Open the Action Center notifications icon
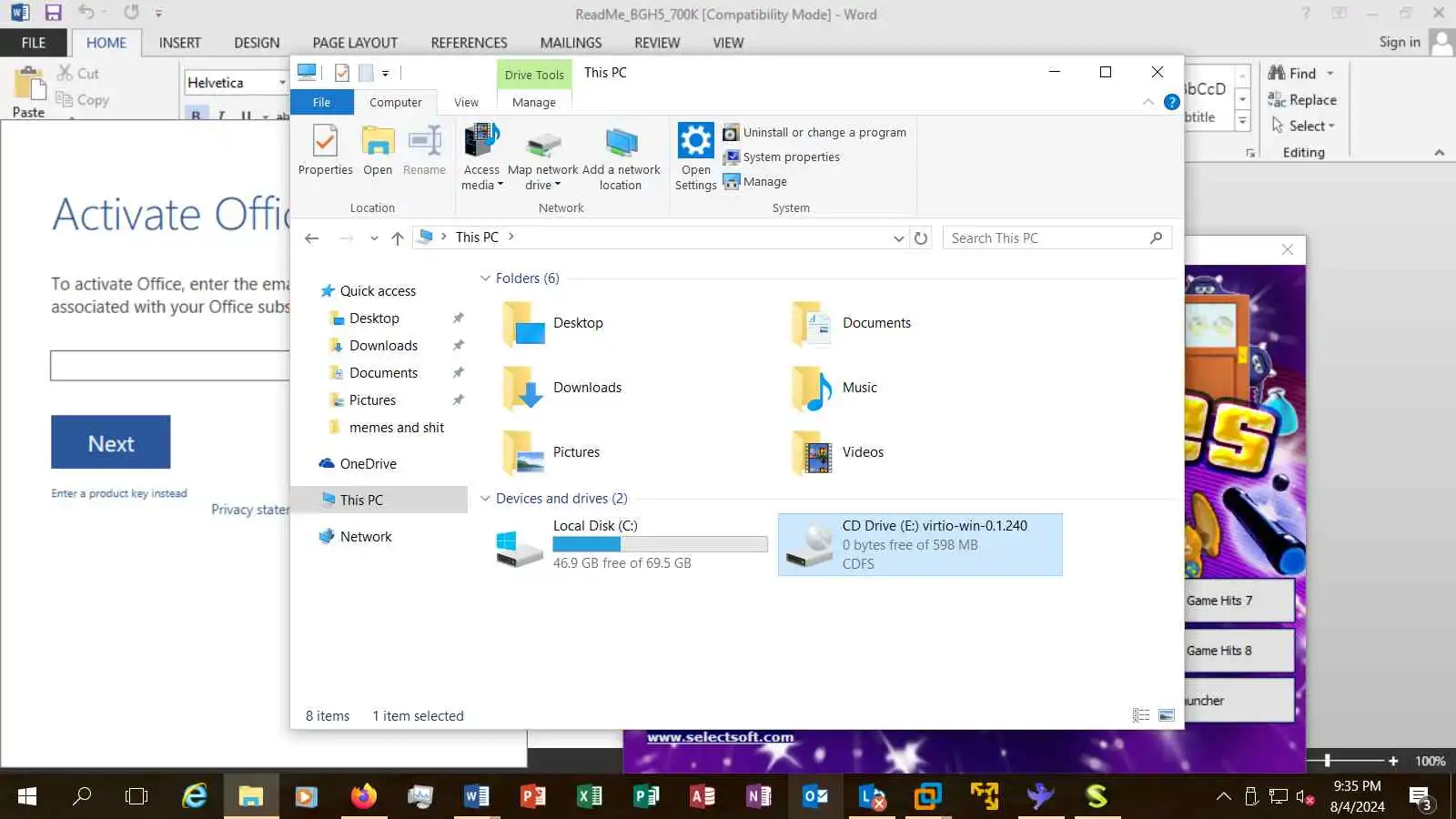This screenshot has width=1456, height=819. click(x=1421, y=797)
